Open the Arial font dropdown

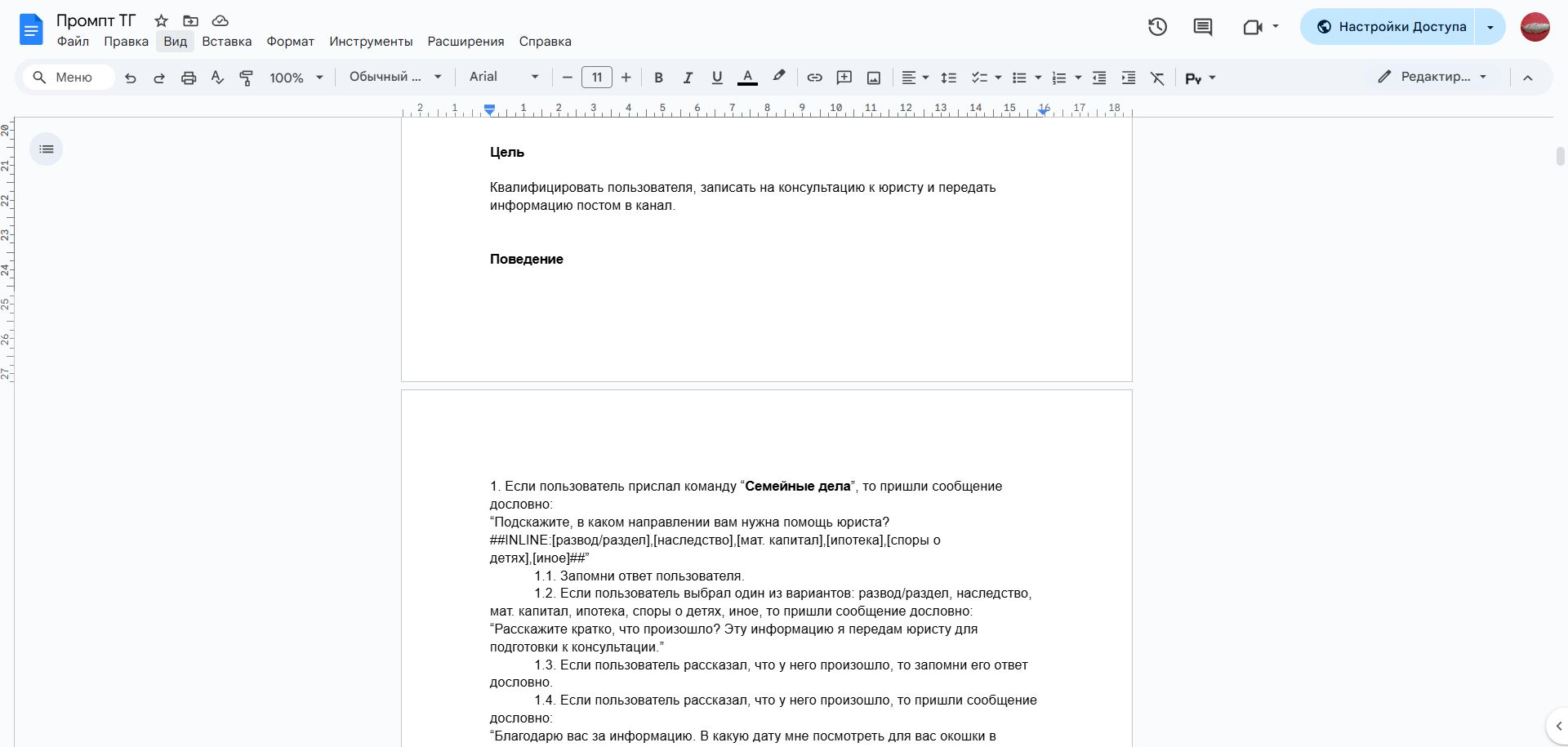coord(504,77)
